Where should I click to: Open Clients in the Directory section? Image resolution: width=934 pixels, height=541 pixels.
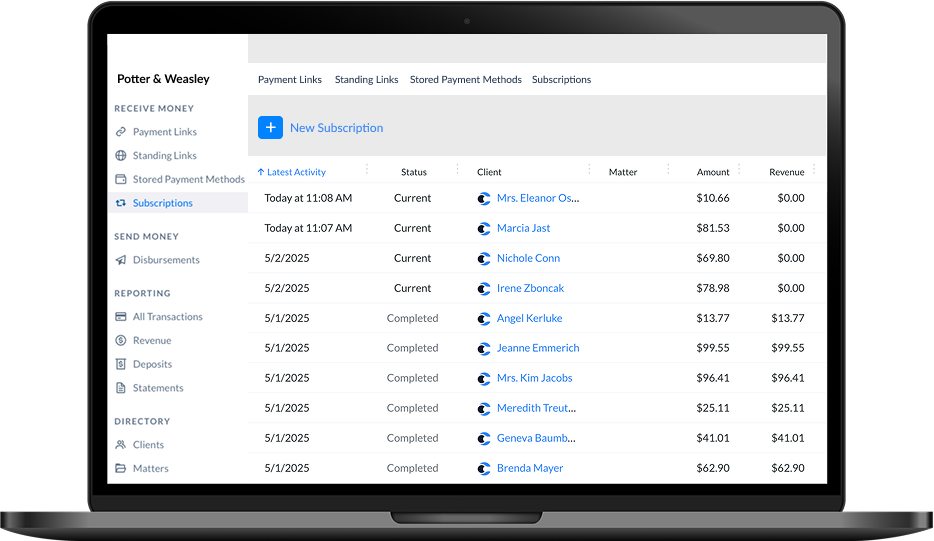click(148, 445)
